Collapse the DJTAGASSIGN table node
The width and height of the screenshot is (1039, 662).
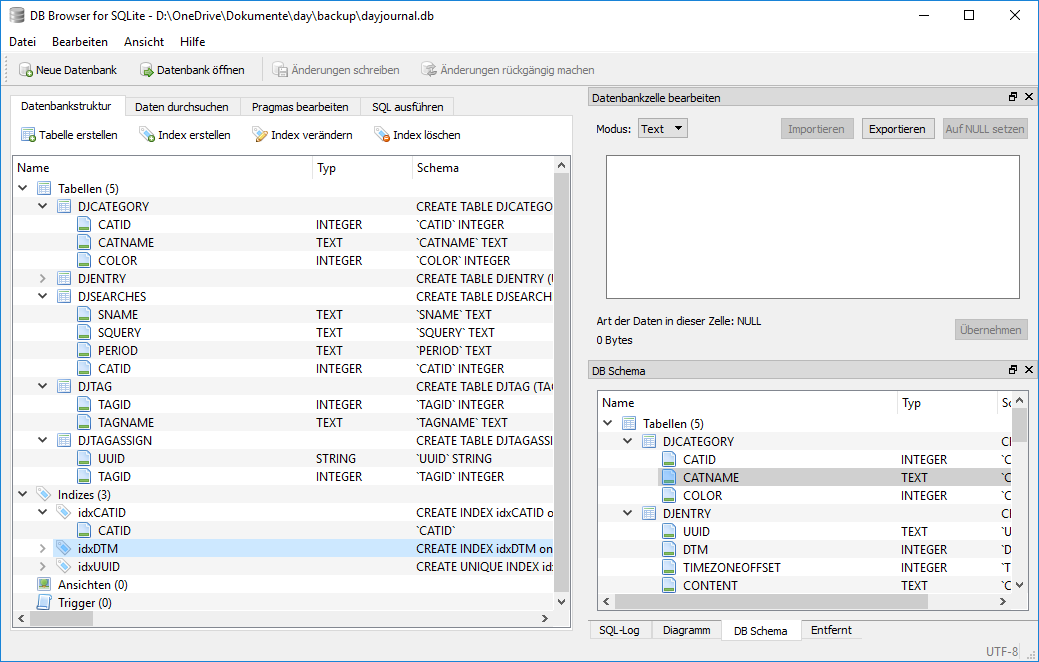(x=42, y=441)
